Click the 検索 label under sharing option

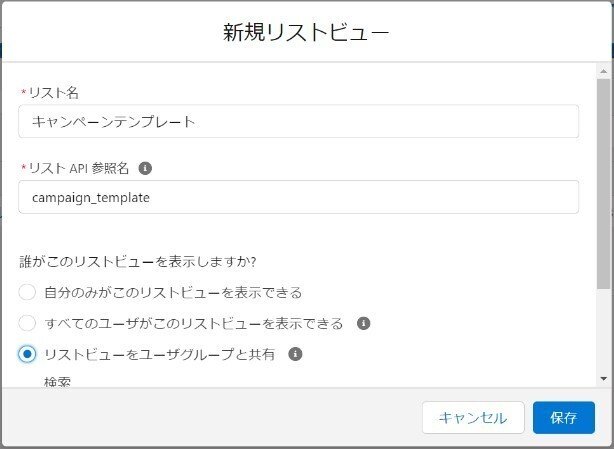[58, 382]
